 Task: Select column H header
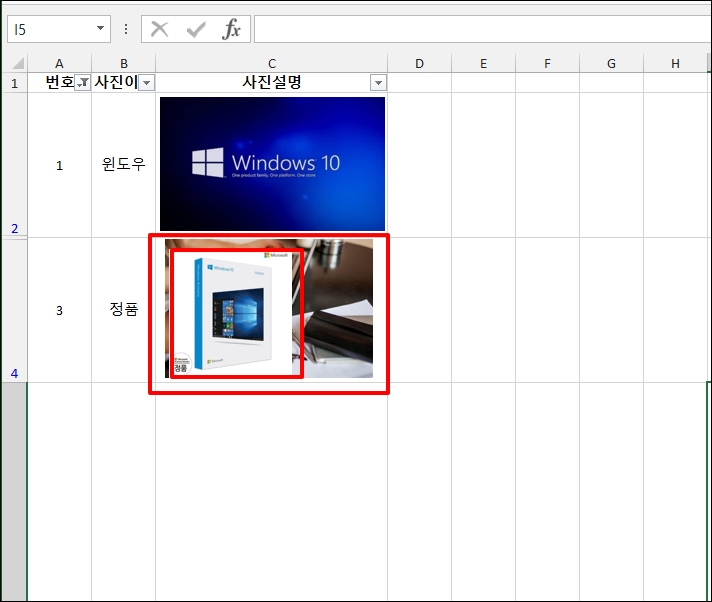click(676, 63)
